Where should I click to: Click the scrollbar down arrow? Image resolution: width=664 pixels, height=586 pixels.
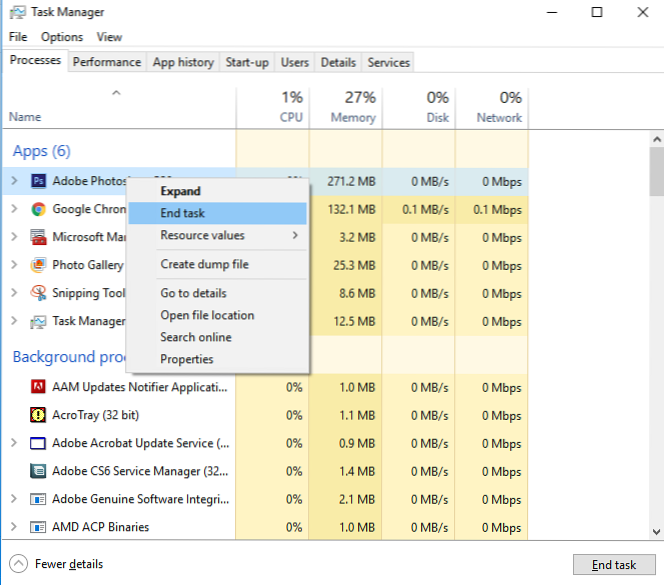point(657,532)
